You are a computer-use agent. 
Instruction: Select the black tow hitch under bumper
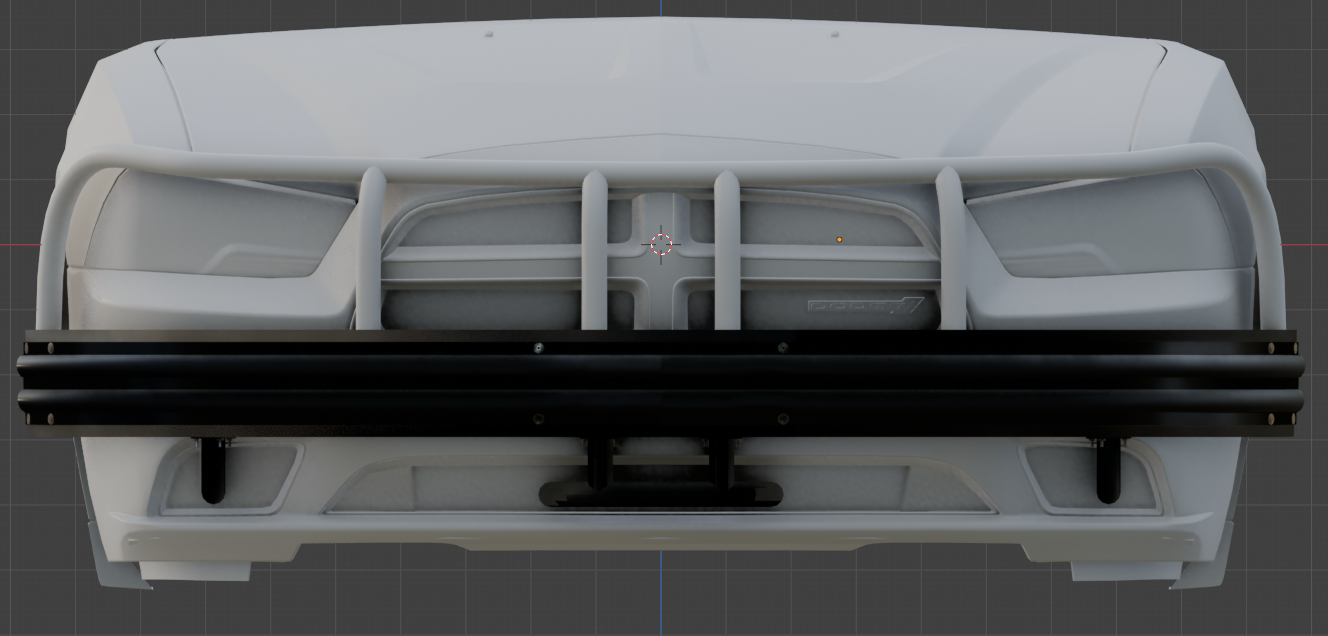[660, 493]
